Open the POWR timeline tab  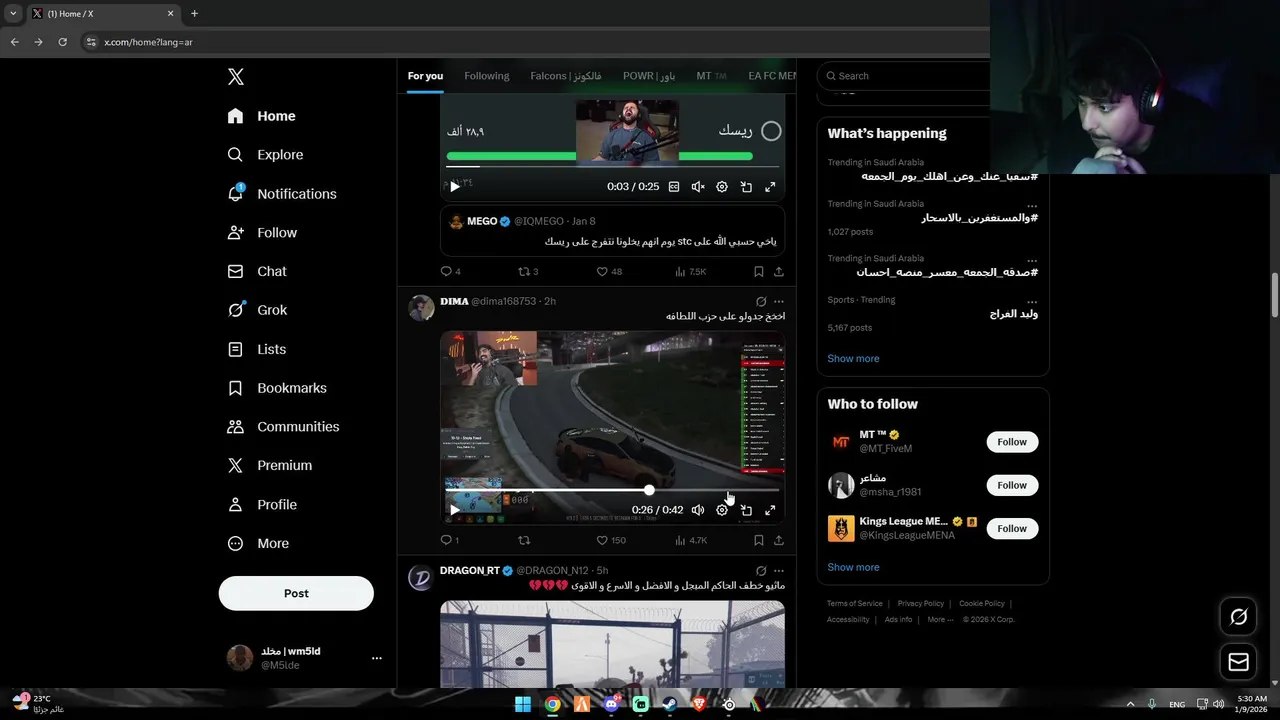point(649,76)
